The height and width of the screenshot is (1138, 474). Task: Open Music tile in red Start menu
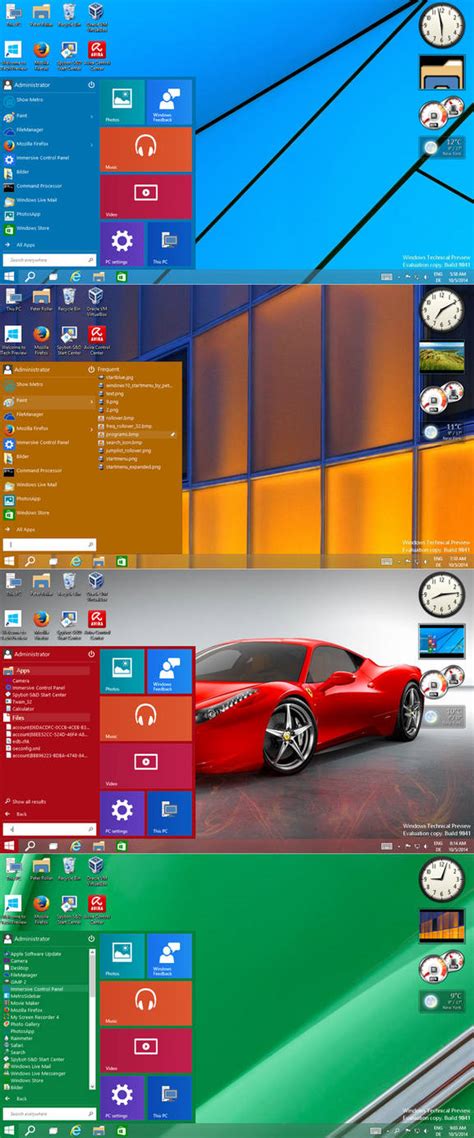point(146,719)
